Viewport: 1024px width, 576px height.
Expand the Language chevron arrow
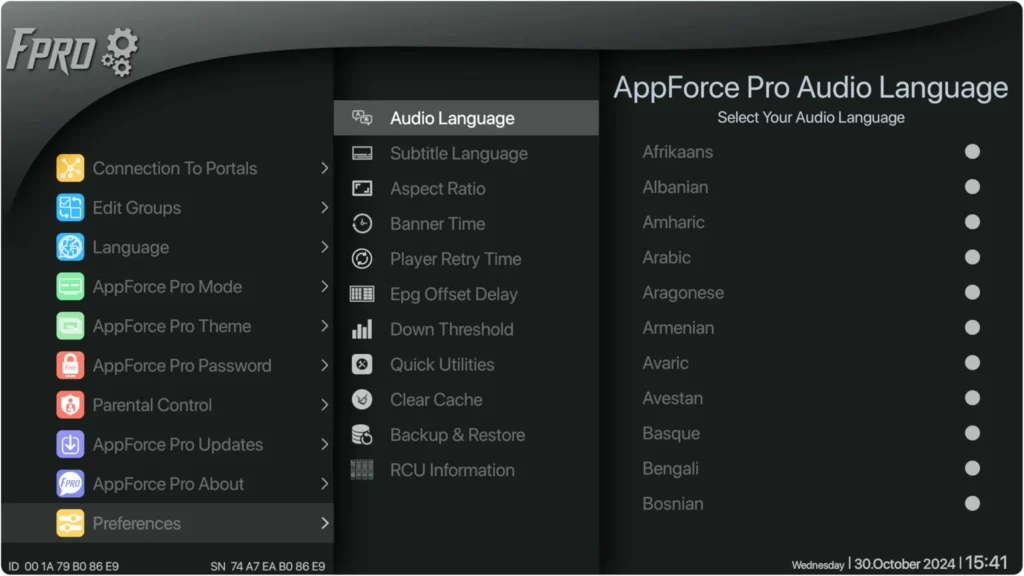coord(324,247)
